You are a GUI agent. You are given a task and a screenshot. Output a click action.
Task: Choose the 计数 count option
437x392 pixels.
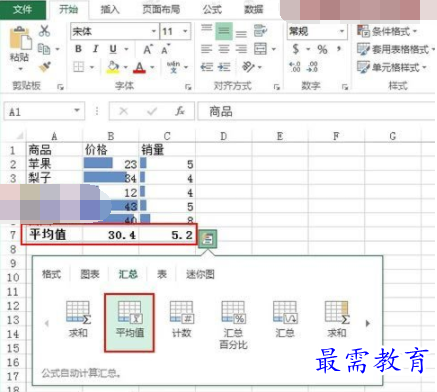181,319
